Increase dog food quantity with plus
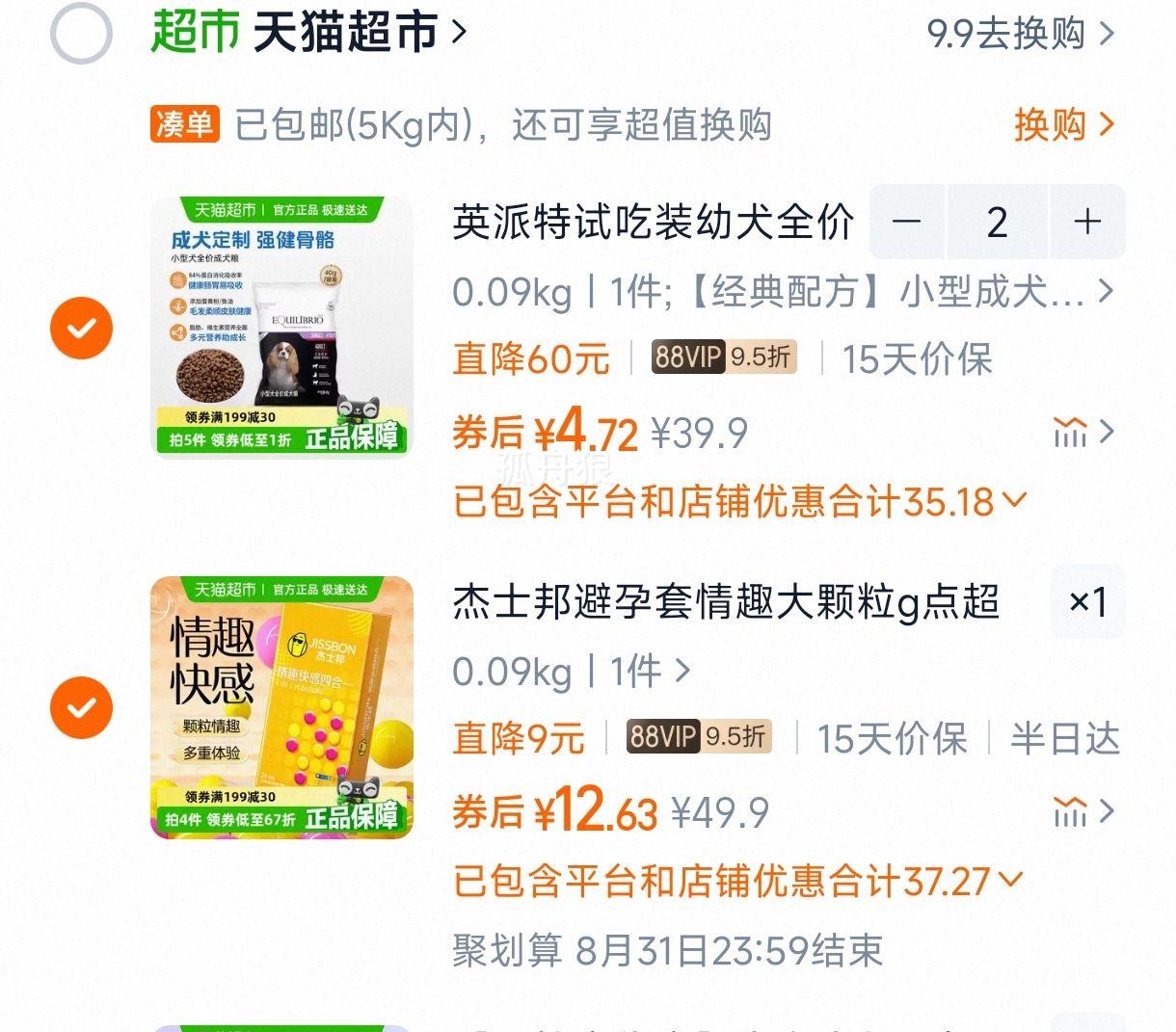Viewport: 1176px width, 1032px height. (x=1087, y=222)
